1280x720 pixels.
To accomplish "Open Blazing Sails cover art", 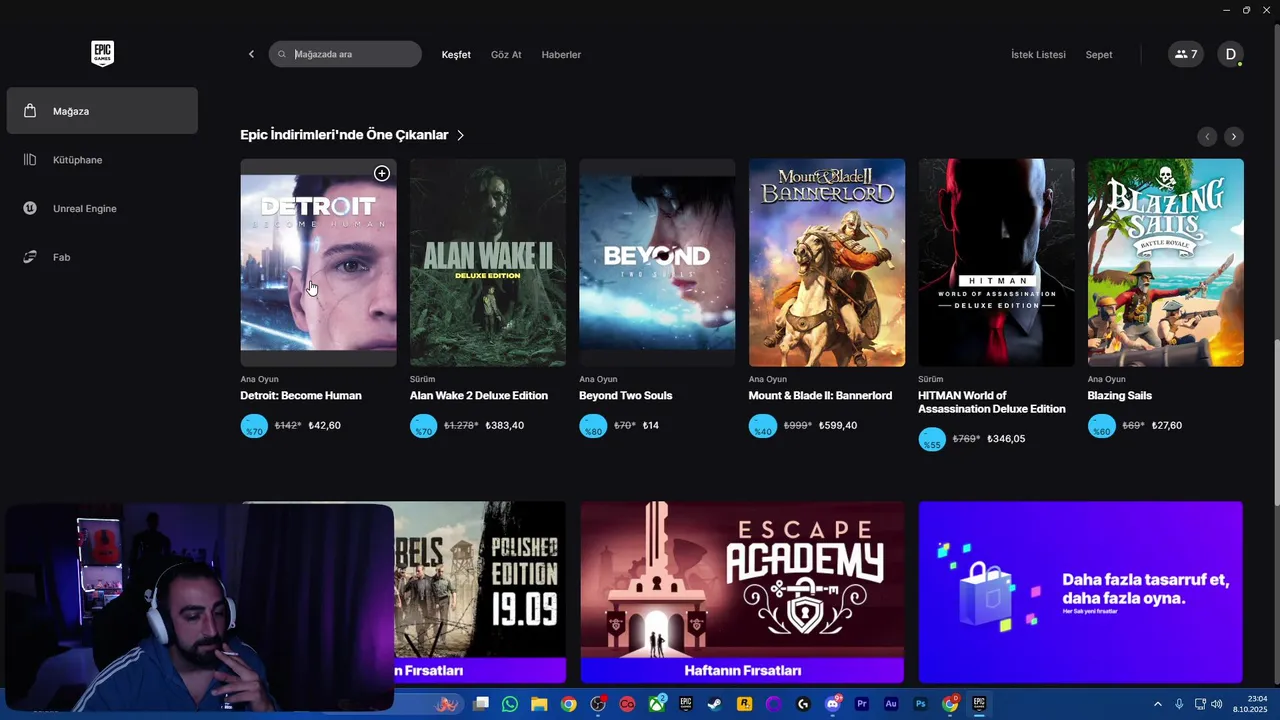I will pos(1166,263).
